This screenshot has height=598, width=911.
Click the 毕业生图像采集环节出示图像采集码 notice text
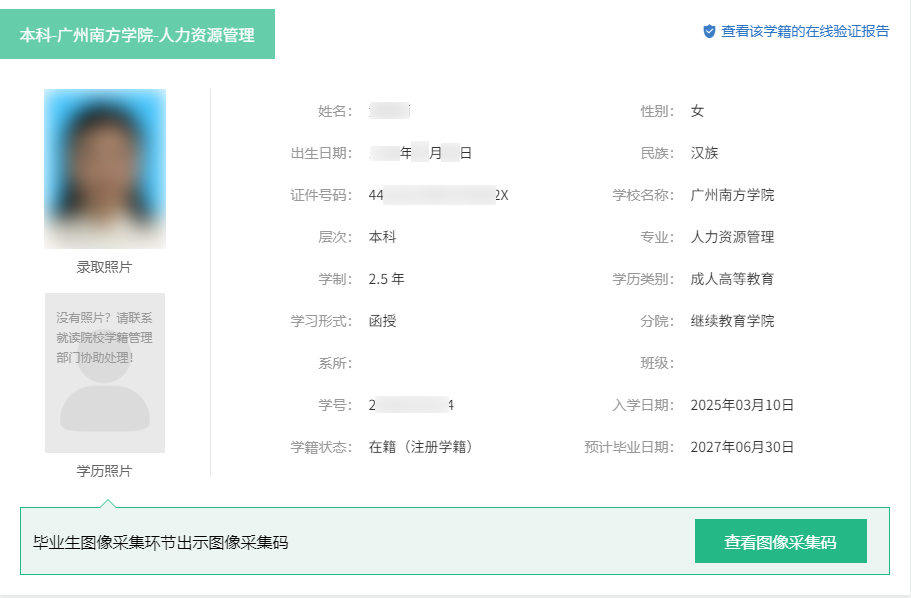point(161,542)
